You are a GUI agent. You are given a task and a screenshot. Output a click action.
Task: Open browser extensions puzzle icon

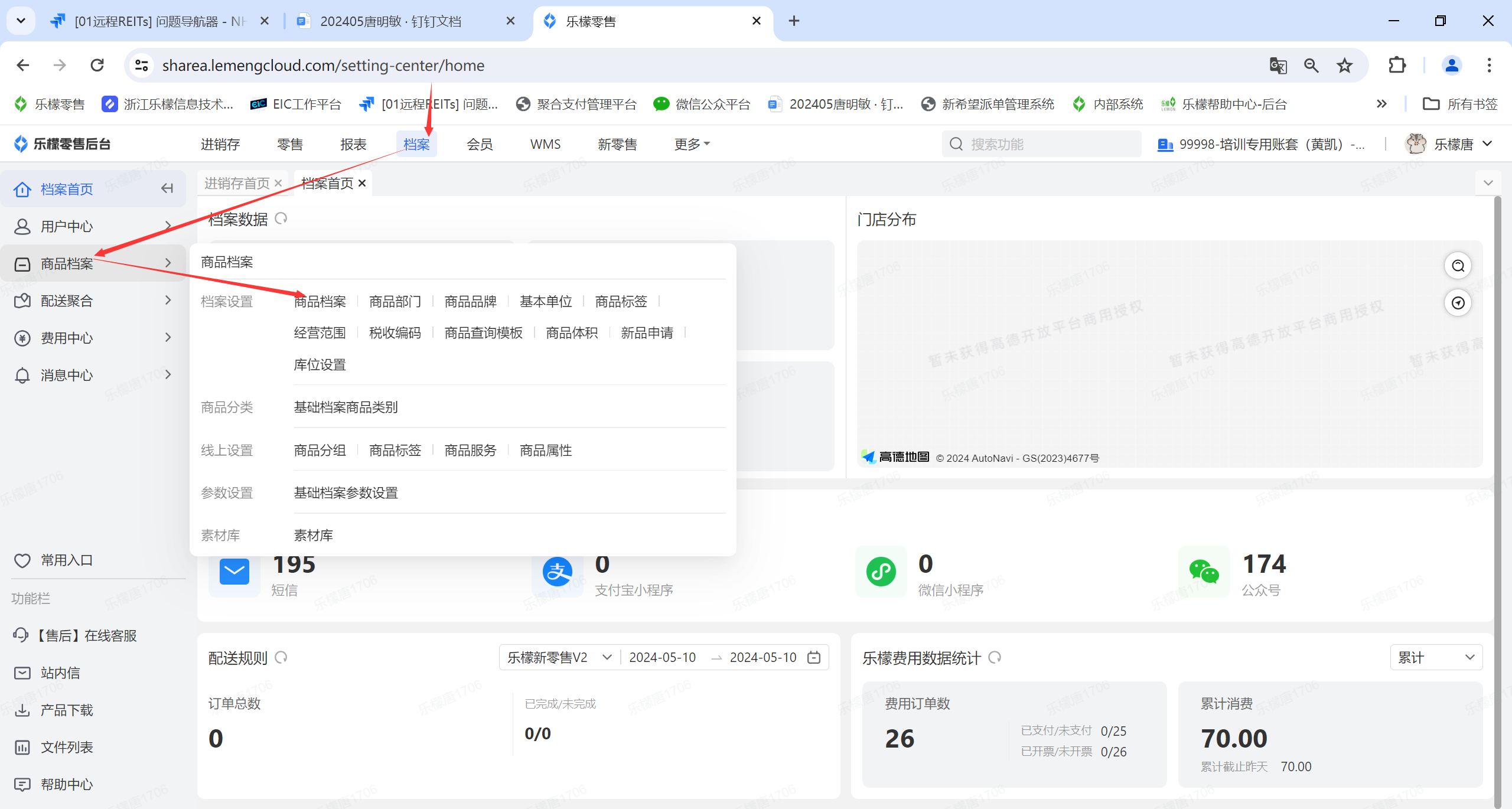click(x=1397, y=66)
